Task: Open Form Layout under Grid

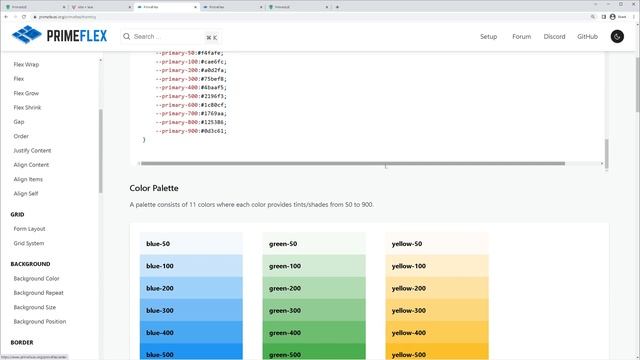Action: point(29,229)
